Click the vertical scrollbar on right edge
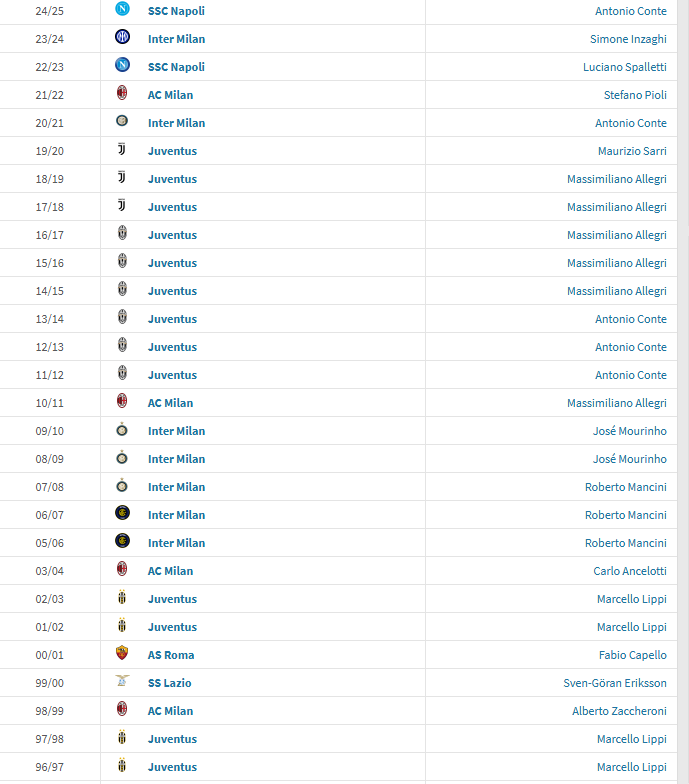 [683, 392]
